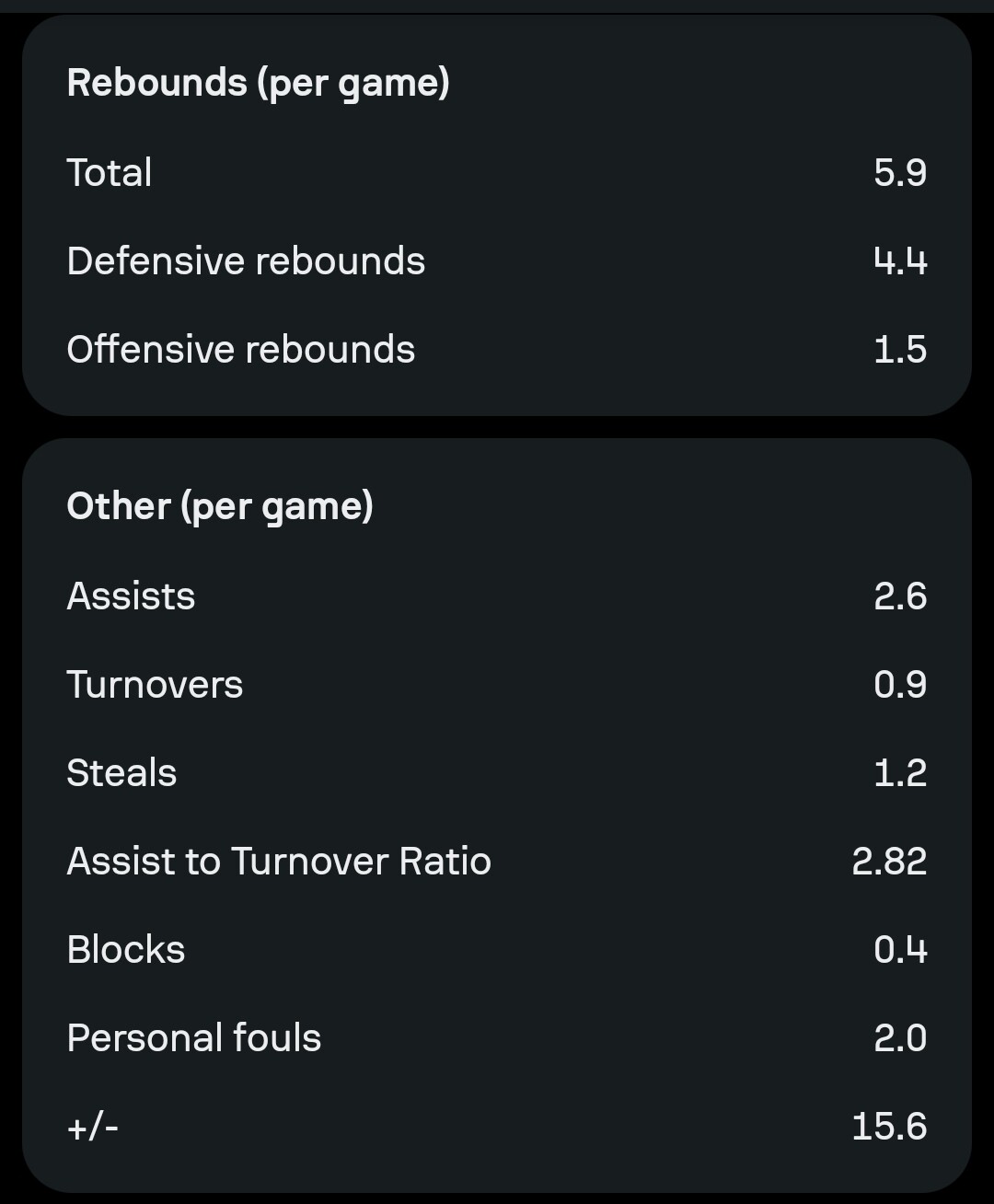Select the Defensive rebounds row label
Viewport: 994px width, 1204px height.
coord(246,260)
